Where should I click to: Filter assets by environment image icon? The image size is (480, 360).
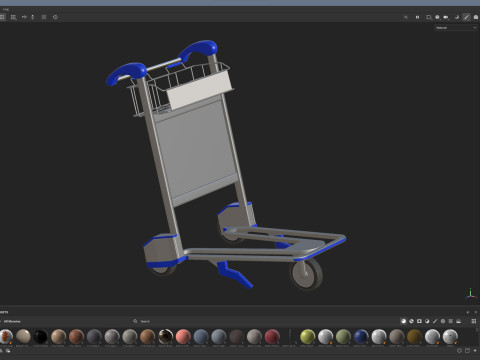click(459, 321)
